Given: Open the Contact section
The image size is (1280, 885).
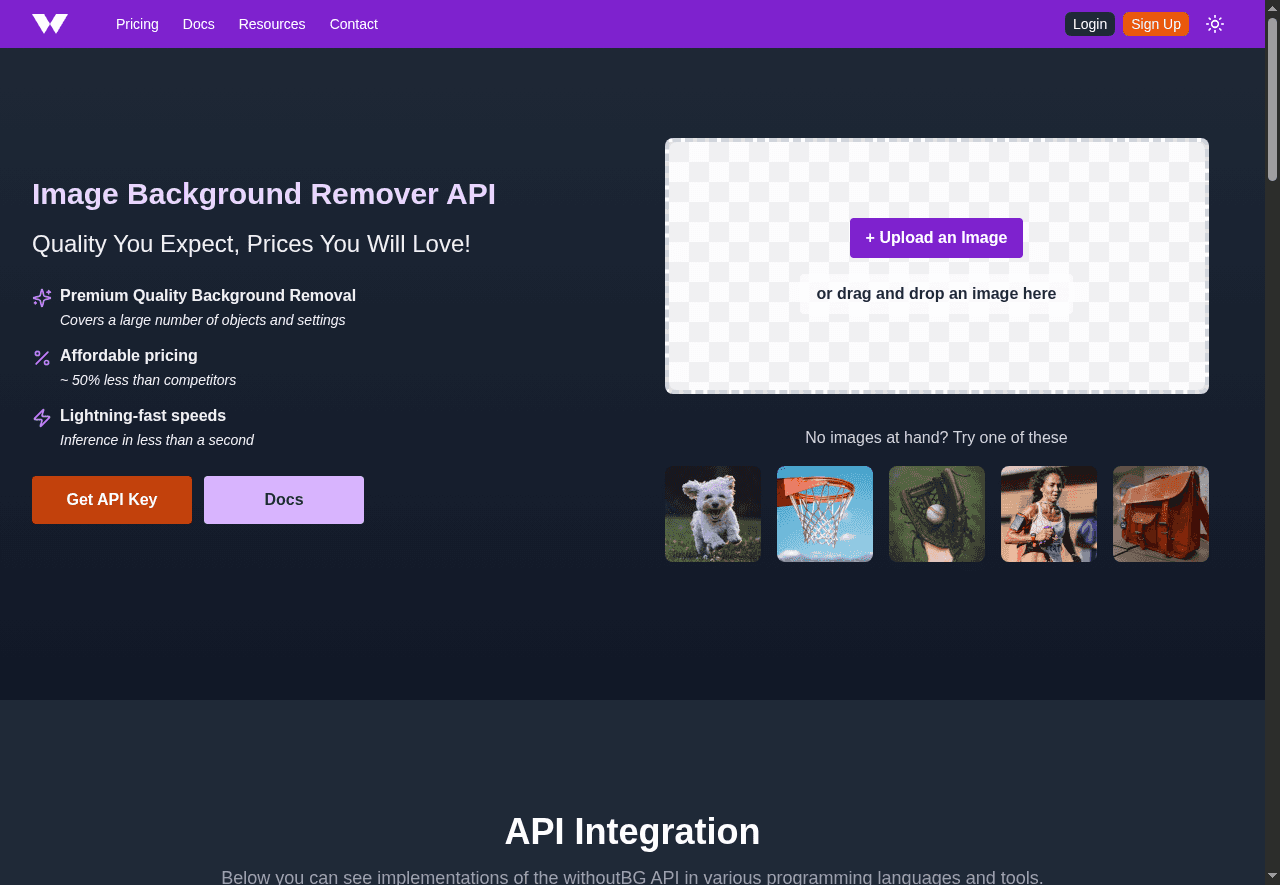Looking at the screenshot, I should pos(353,23).
